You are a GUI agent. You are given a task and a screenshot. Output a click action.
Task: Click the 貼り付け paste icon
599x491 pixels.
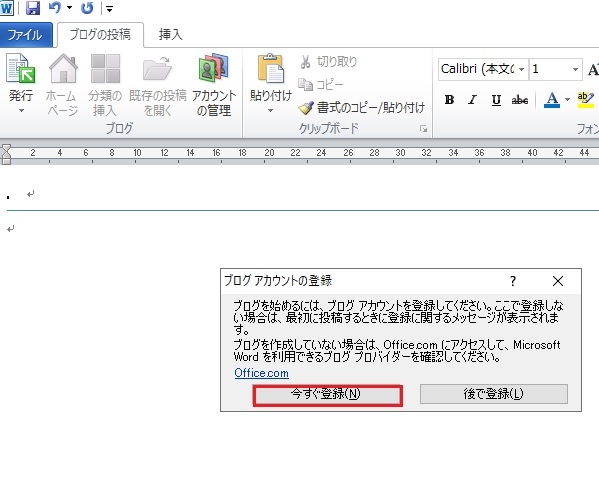pos(271,69)
